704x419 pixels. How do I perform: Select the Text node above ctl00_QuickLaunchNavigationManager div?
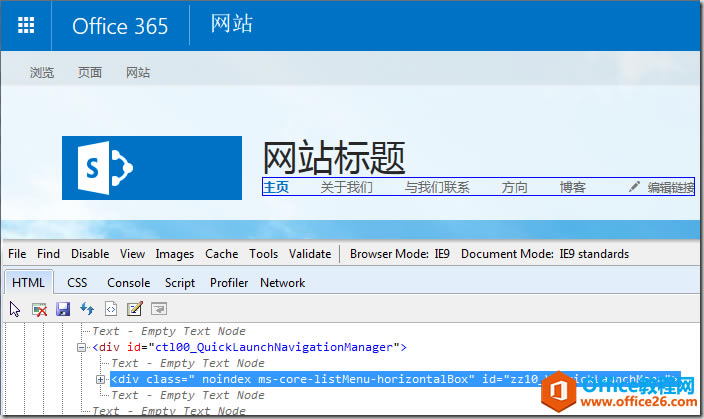point(169,331)
